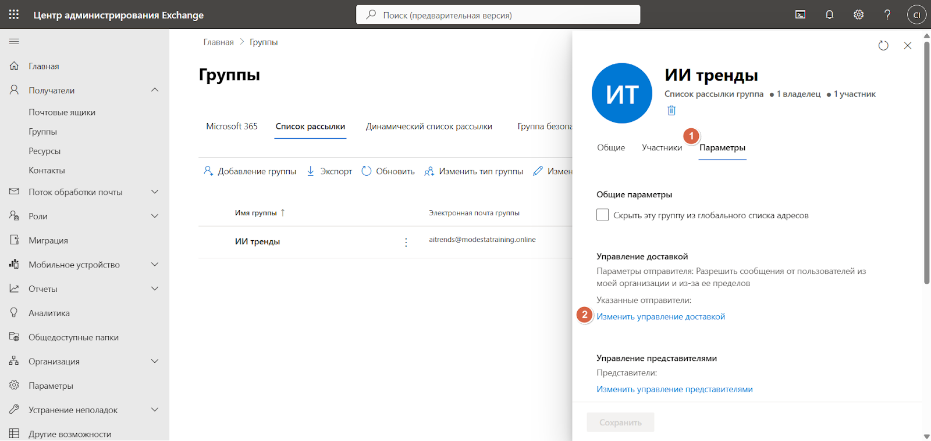The height and width of the screenshot is (441, 931).
Task: Open Группы in sidebar
Action: tap(43, 132)
